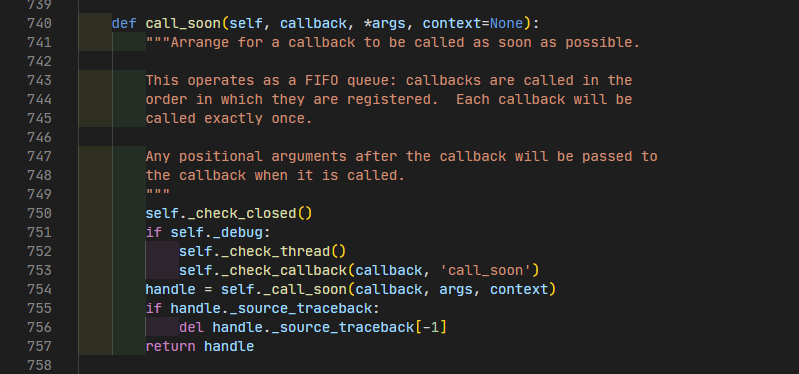Click line number 740 in the gutter
799x374 pixels.
[39, 23]
